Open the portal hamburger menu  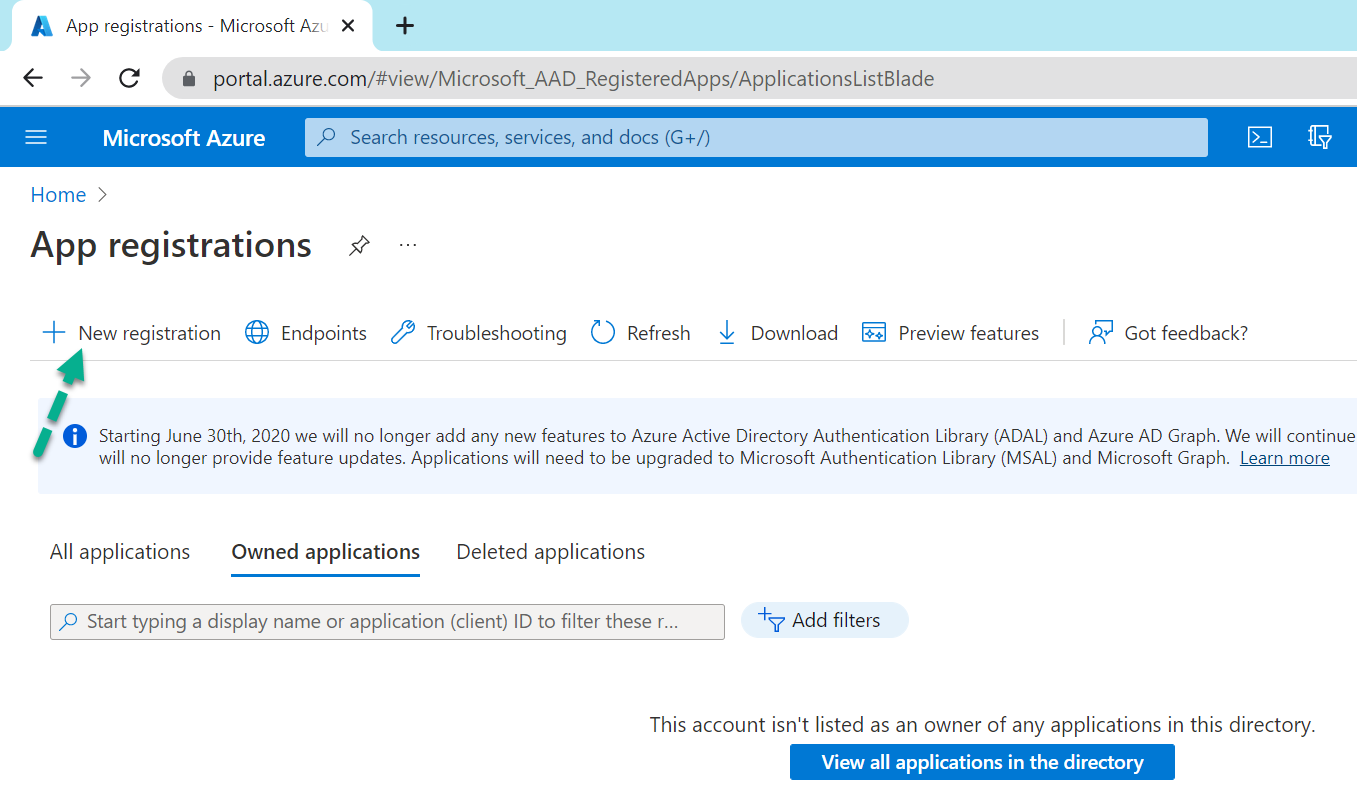click(x=36, y=137)
